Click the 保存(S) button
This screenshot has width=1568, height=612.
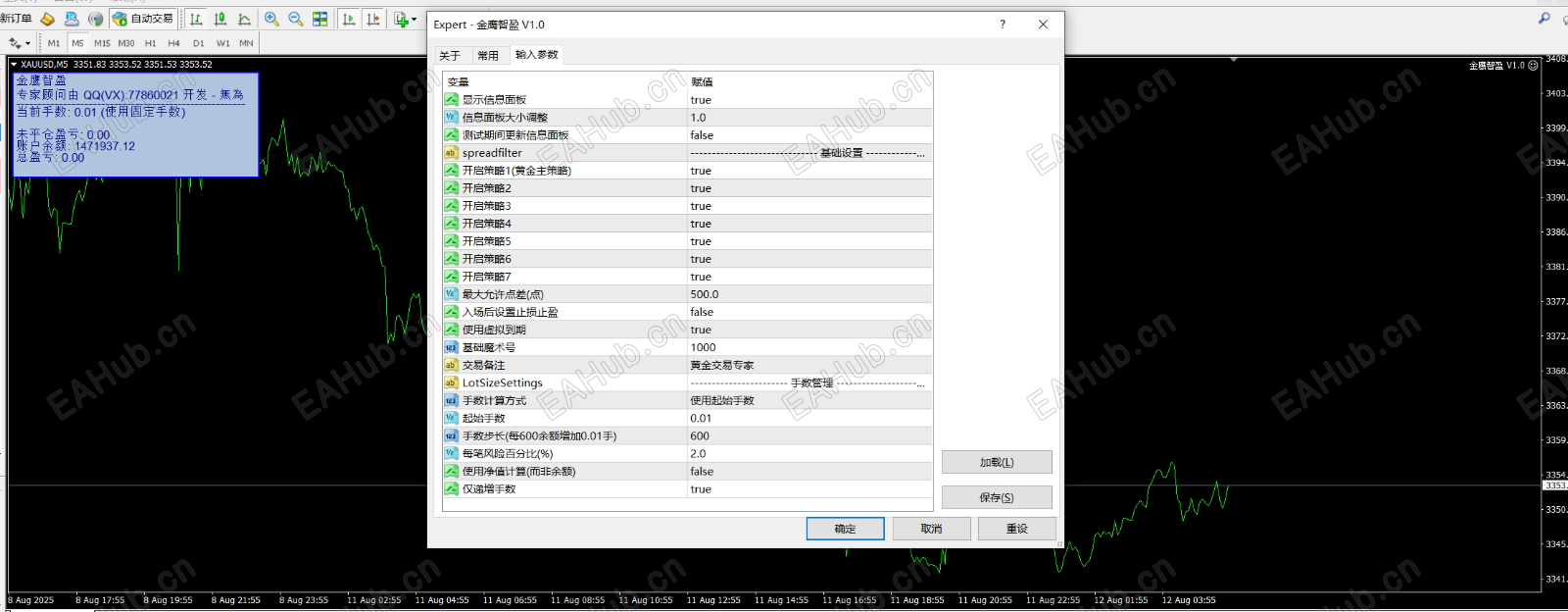click(997, 497)
